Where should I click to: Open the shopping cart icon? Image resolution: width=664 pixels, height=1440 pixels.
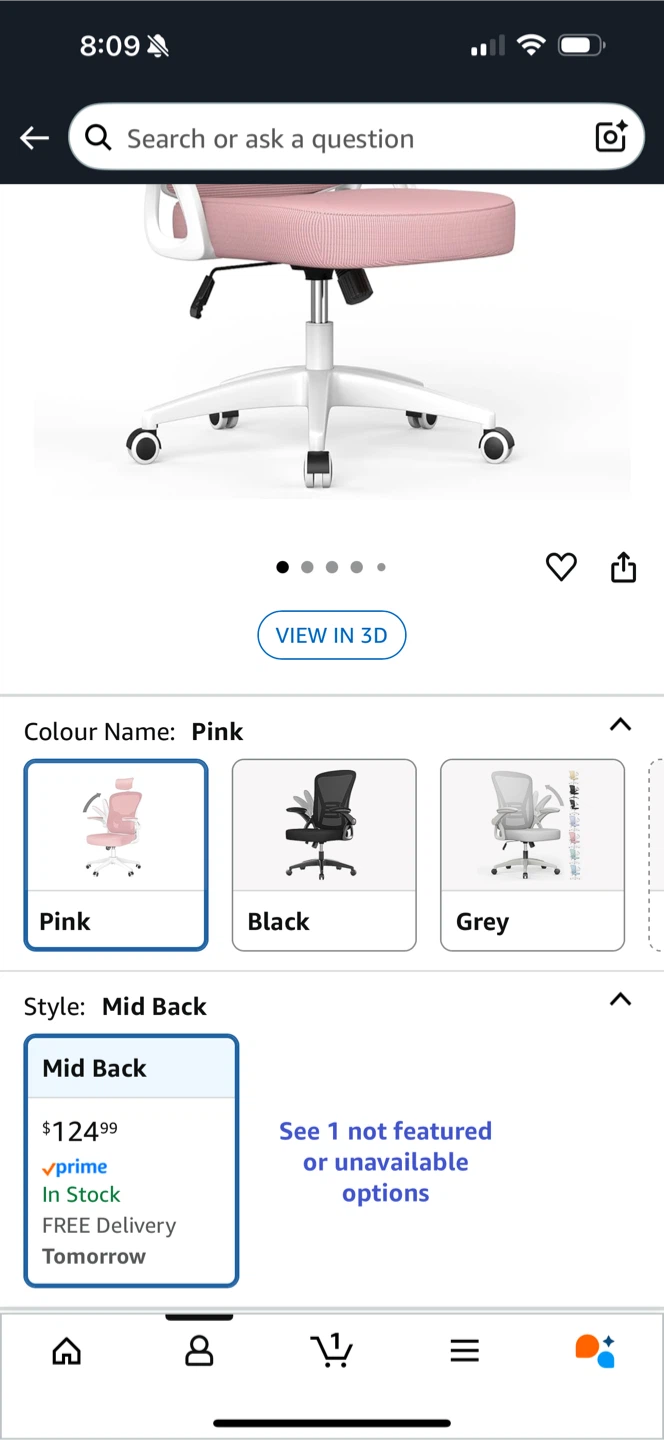(332, 1350)
